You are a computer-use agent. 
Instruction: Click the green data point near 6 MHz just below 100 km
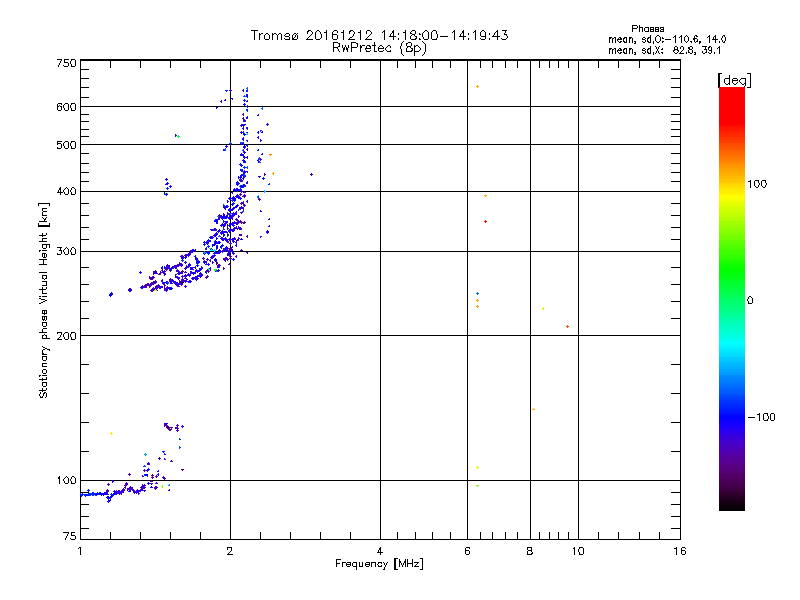point(477,486)
